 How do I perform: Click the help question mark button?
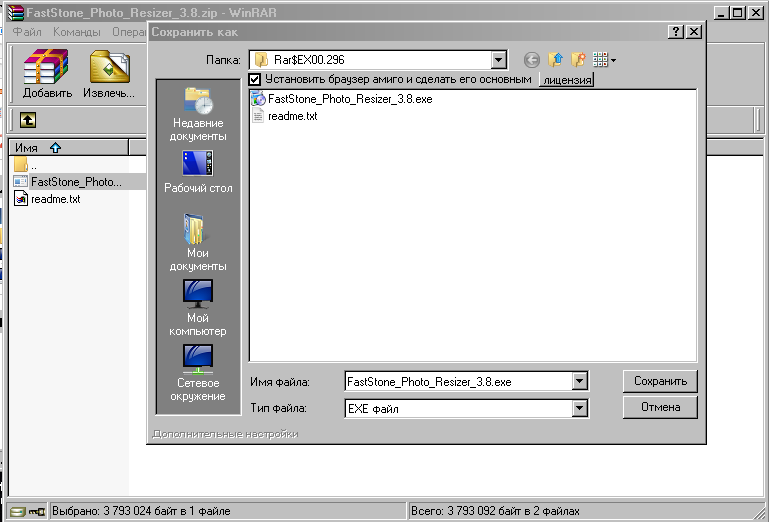676,32
